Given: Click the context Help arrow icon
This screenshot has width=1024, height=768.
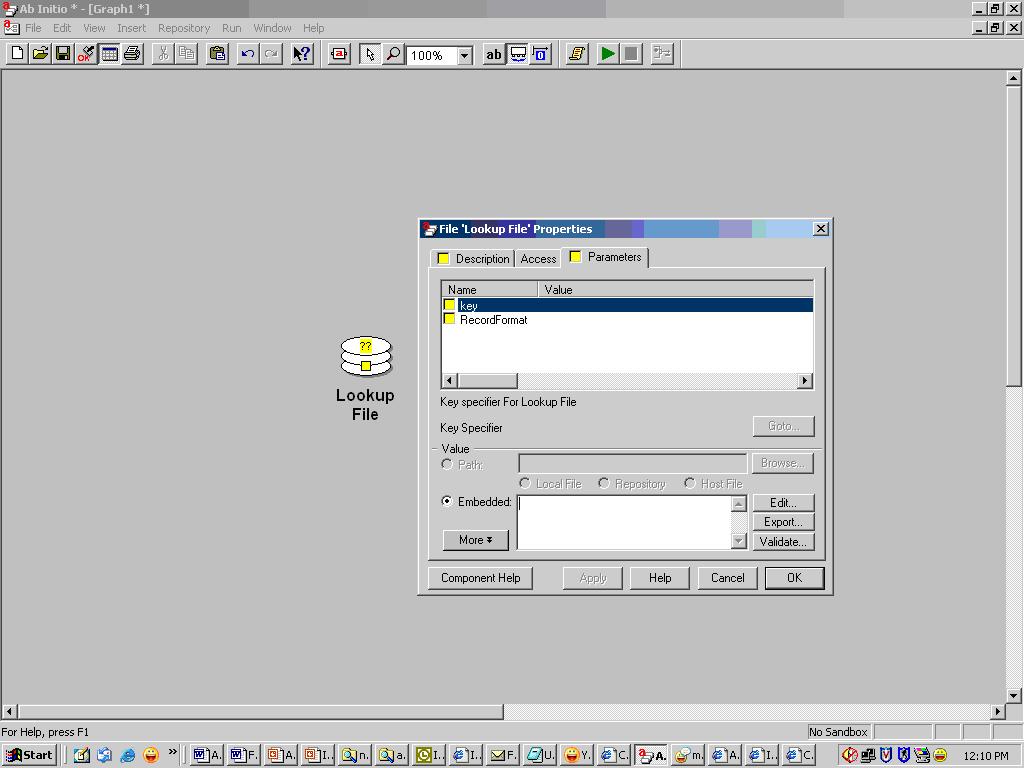Looking at the screenshot, I should (301, 54).
